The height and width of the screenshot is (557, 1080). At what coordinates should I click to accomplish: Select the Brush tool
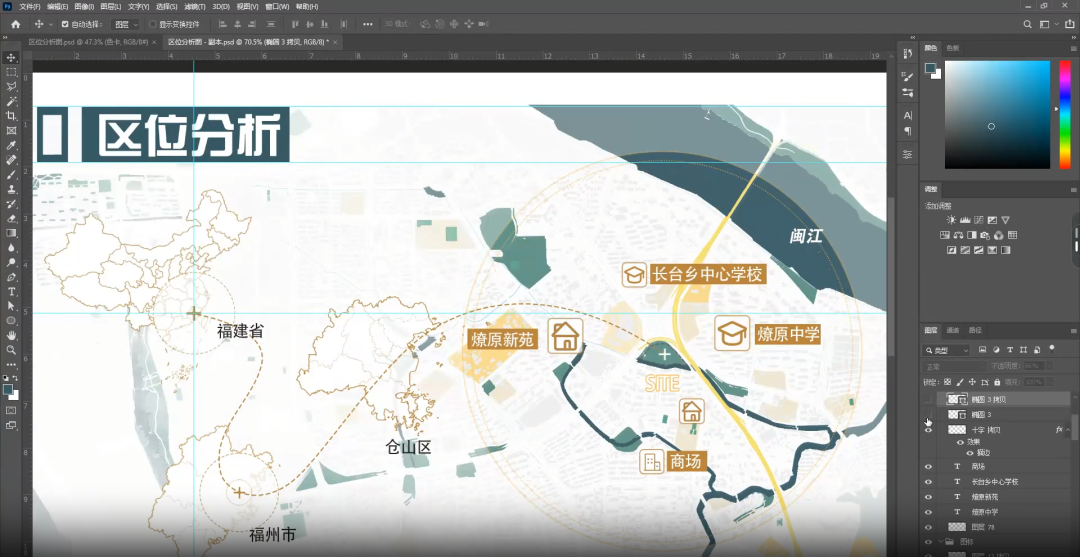tap(11, 175)
